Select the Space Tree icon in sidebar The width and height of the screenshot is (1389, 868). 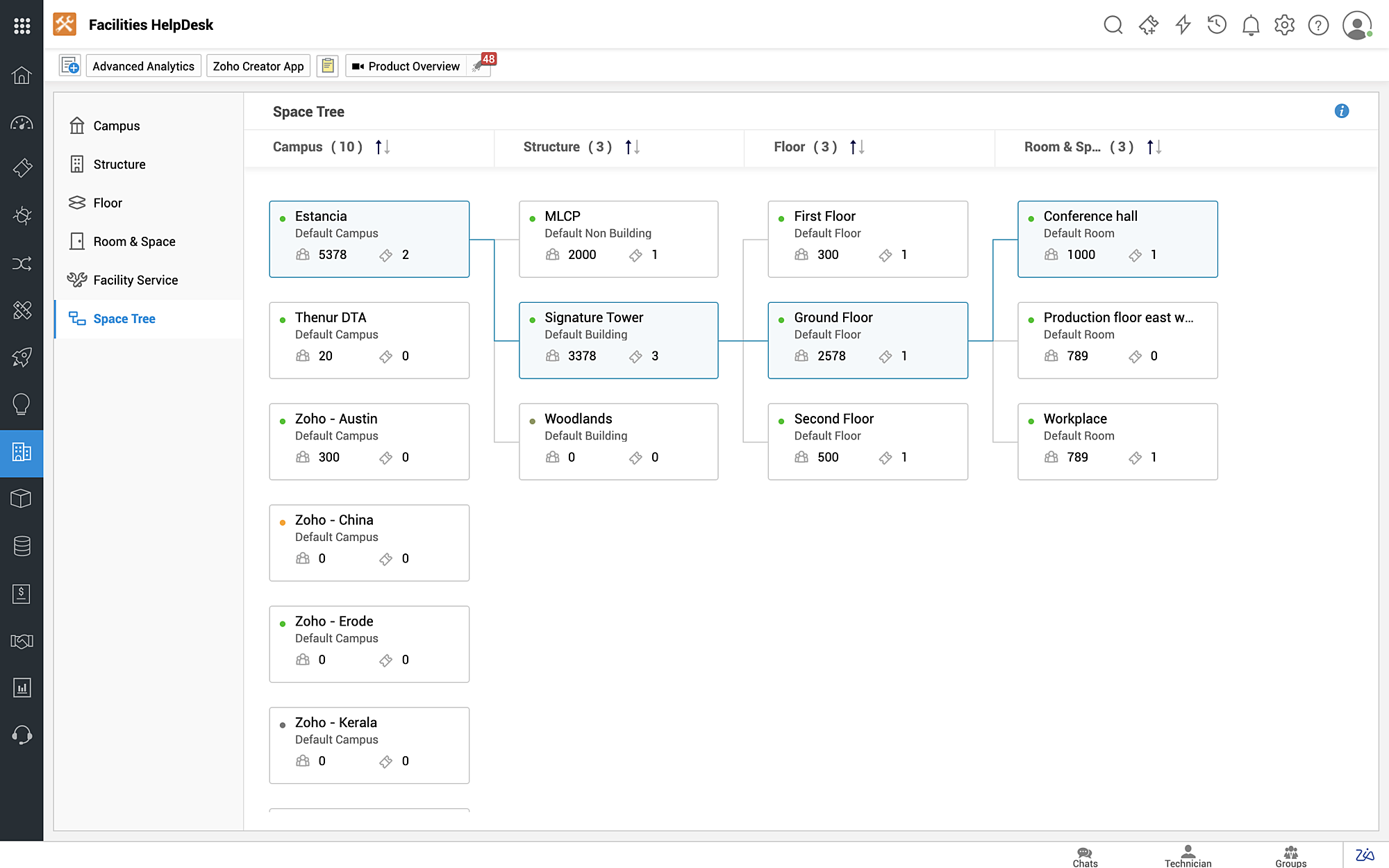point(78,318)
